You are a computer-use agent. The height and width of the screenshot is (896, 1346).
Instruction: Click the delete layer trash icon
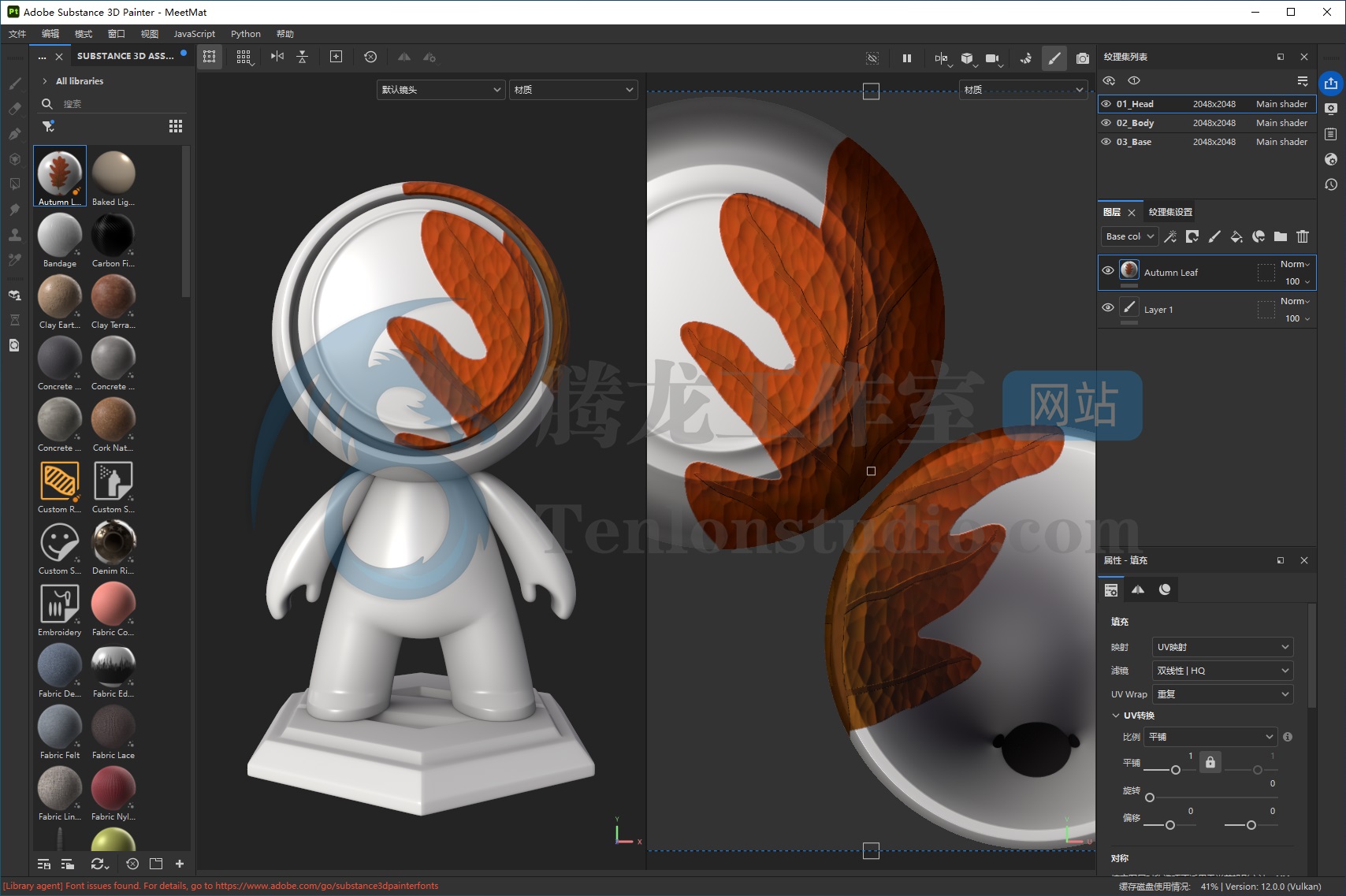pyautogui.click(x=1303, y=236)
